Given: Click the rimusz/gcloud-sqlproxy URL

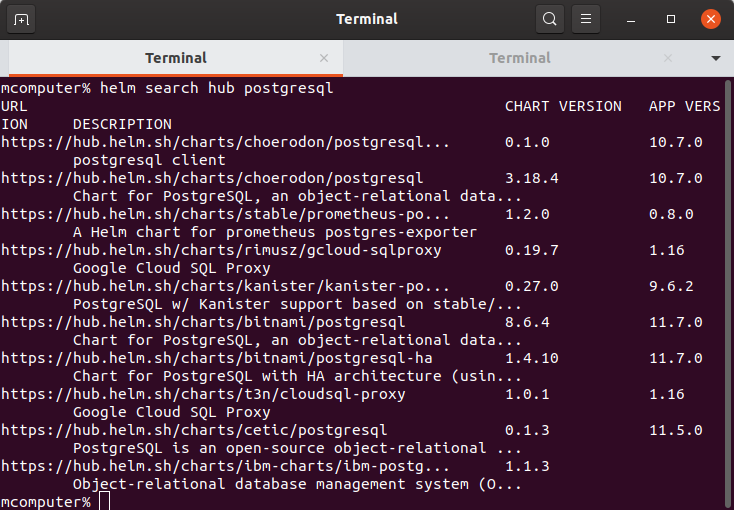Looking at the screenshot, I should click(x=221, y=251).
